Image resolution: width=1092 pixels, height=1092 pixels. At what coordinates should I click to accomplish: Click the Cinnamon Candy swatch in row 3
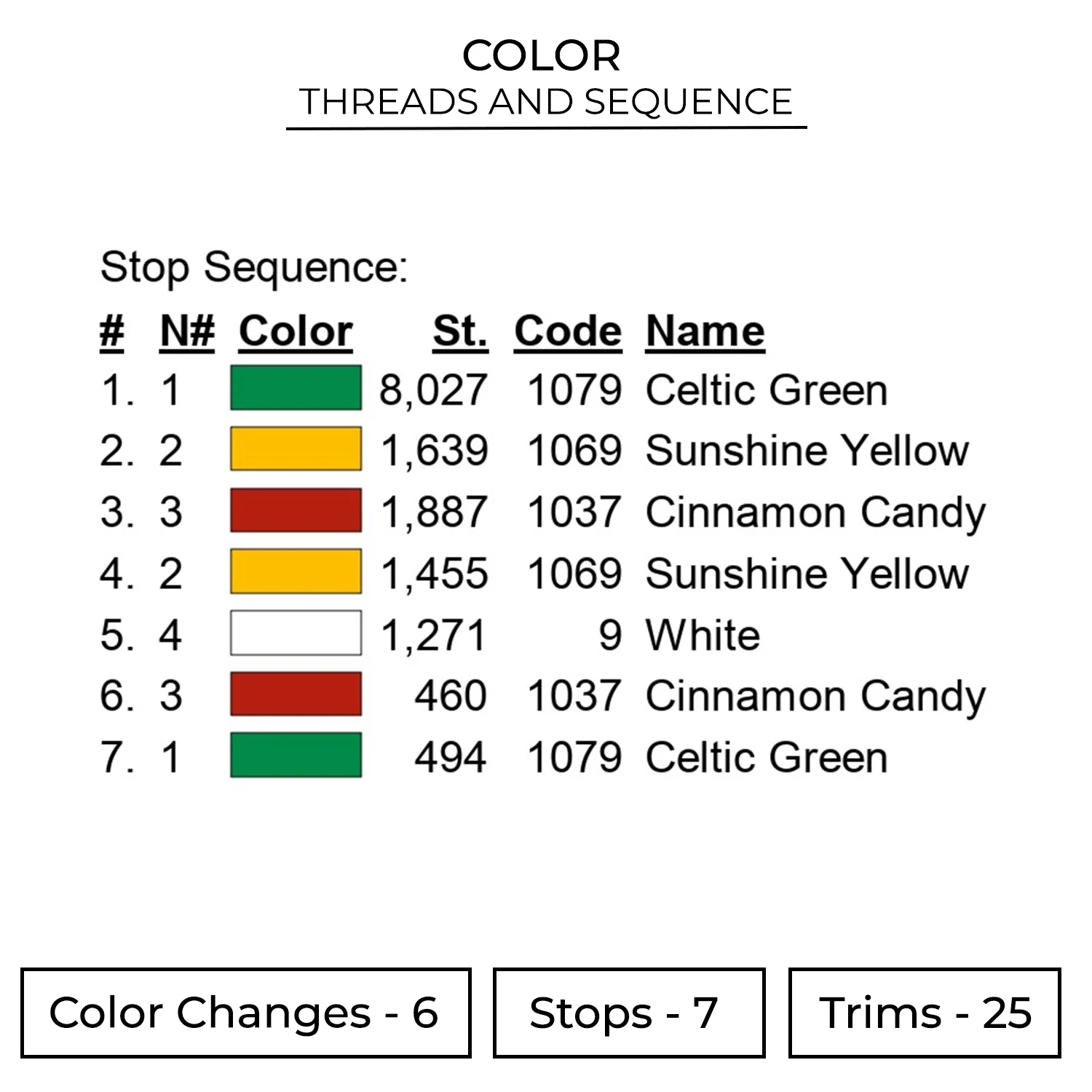pos(296,511)
